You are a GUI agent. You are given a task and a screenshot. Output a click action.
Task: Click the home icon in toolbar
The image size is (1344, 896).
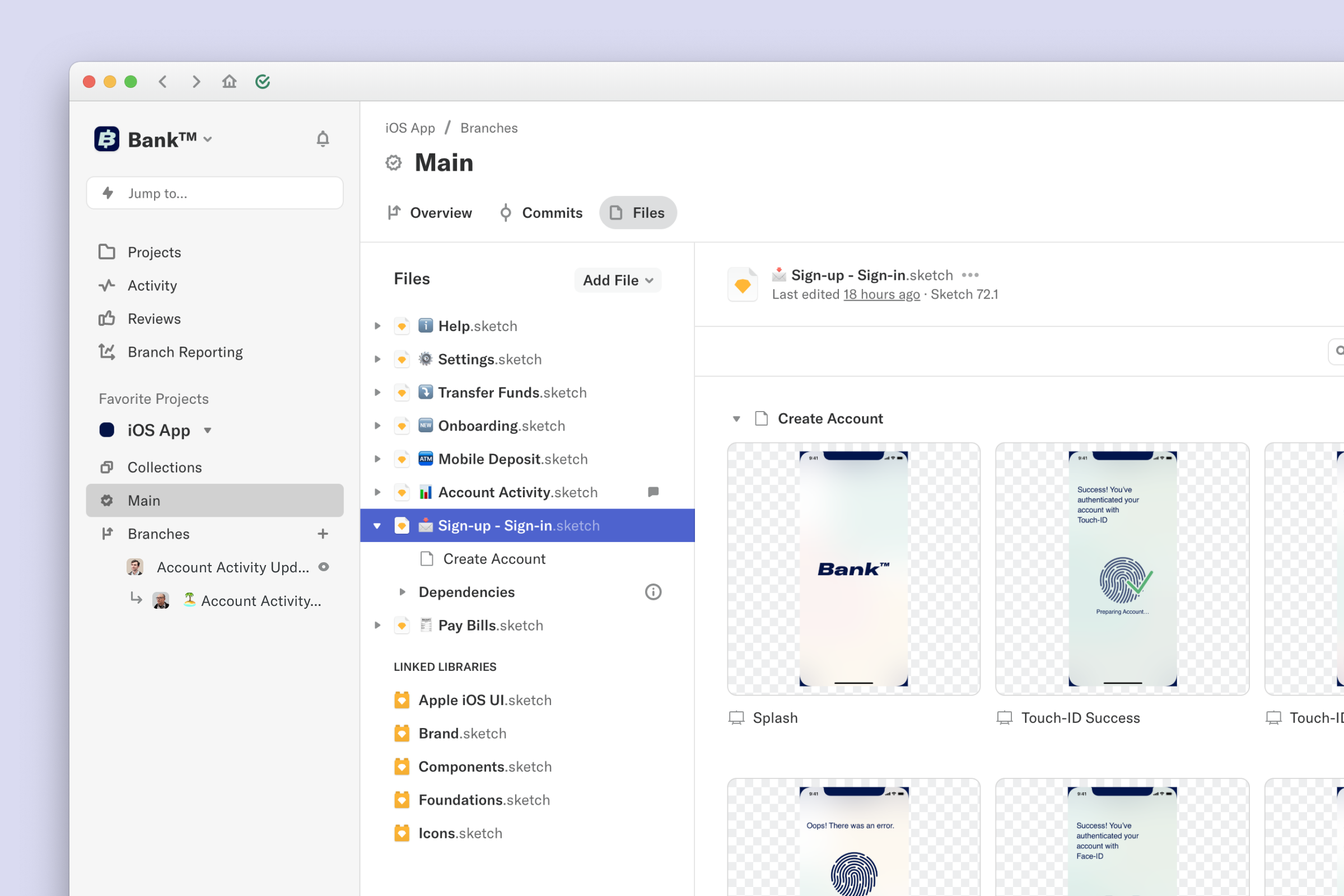pyautogui.click(x=229, y=82)
